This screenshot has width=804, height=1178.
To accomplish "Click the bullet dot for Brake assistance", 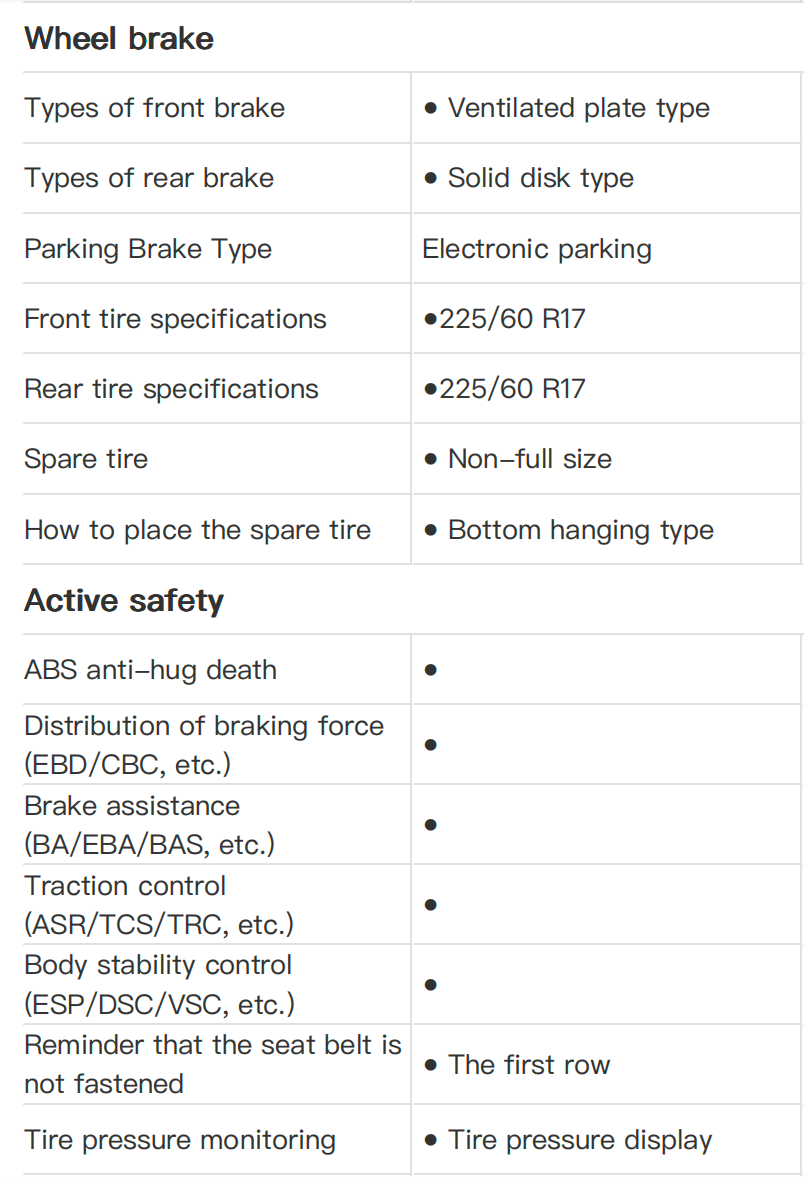I will pyautogui.click(x=431, y=824).
